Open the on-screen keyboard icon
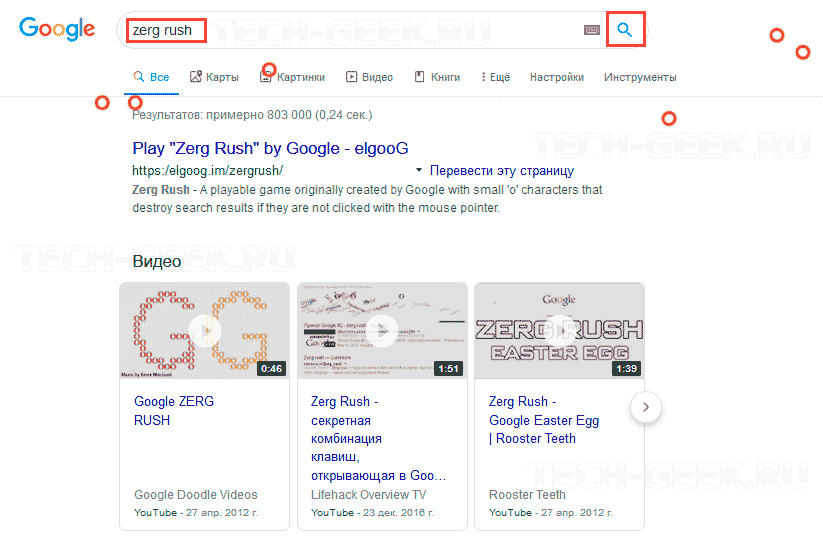This screenshot has height=538, width=823. click(592, 31)
